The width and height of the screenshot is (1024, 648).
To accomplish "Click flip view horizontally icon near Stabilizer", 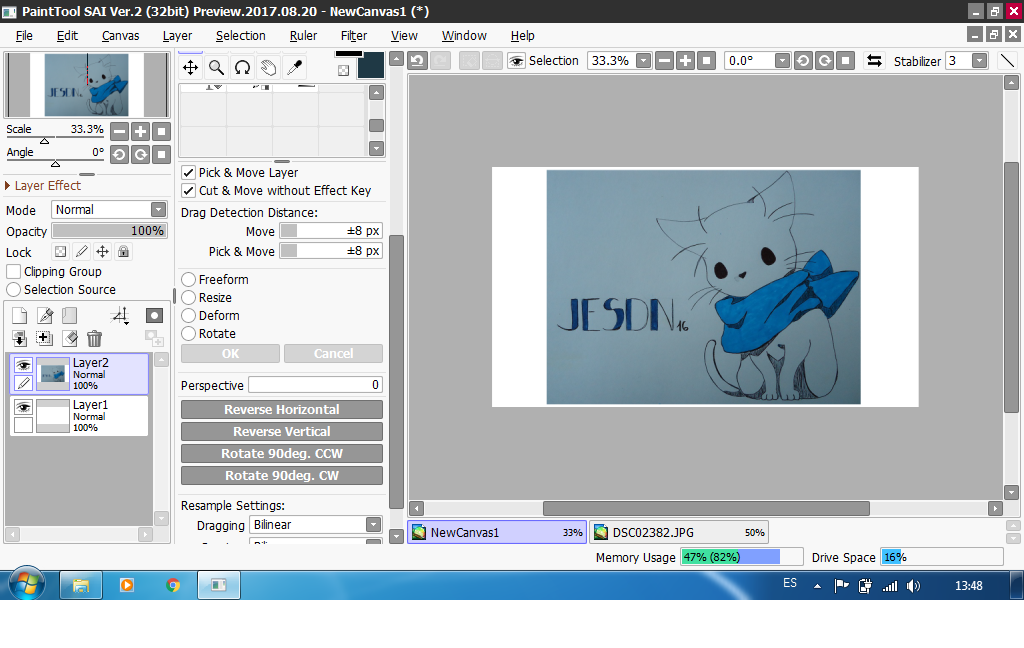I will click(874, 61).
